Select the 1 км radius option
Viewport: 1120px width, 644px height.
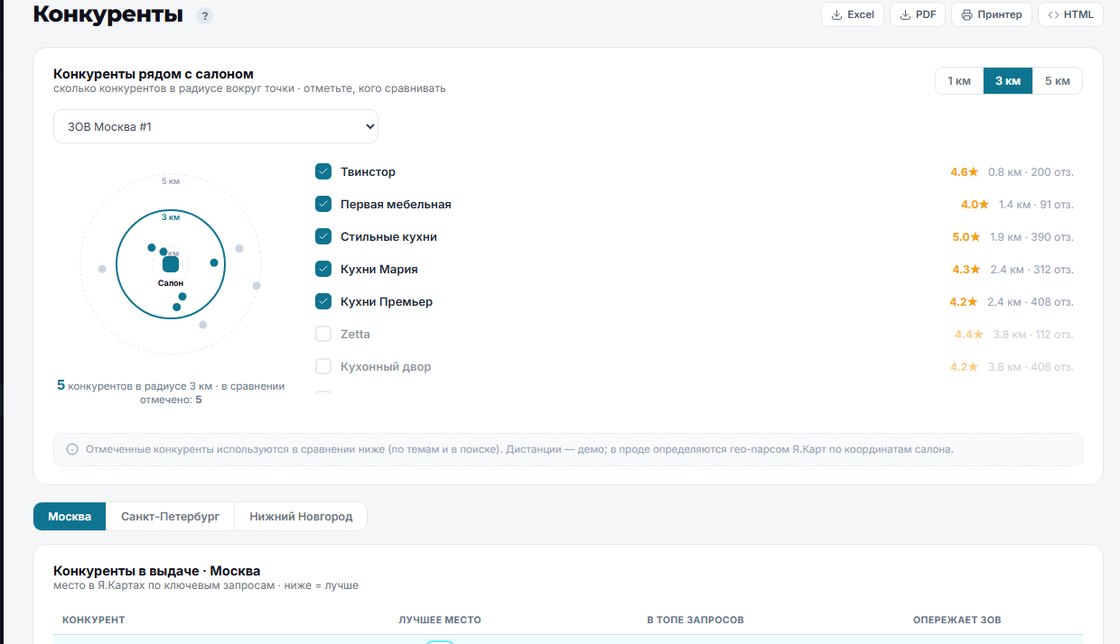[x=959, y=81]
